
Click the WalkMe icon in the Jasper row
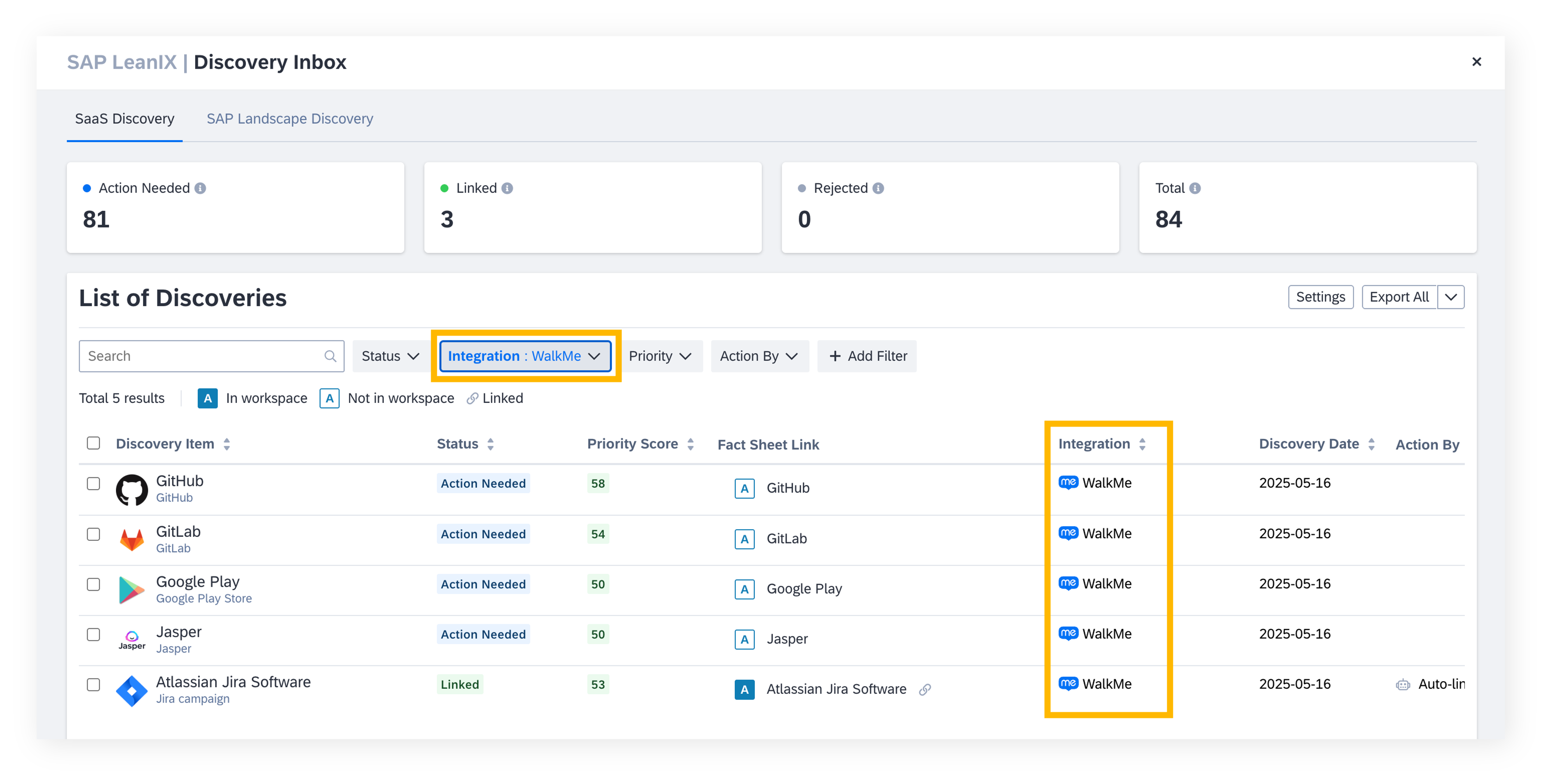(1068, 633)
